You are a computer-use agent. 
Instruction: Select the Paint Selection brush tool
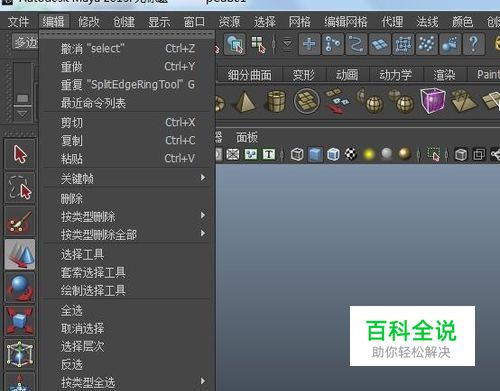point(20,221)
